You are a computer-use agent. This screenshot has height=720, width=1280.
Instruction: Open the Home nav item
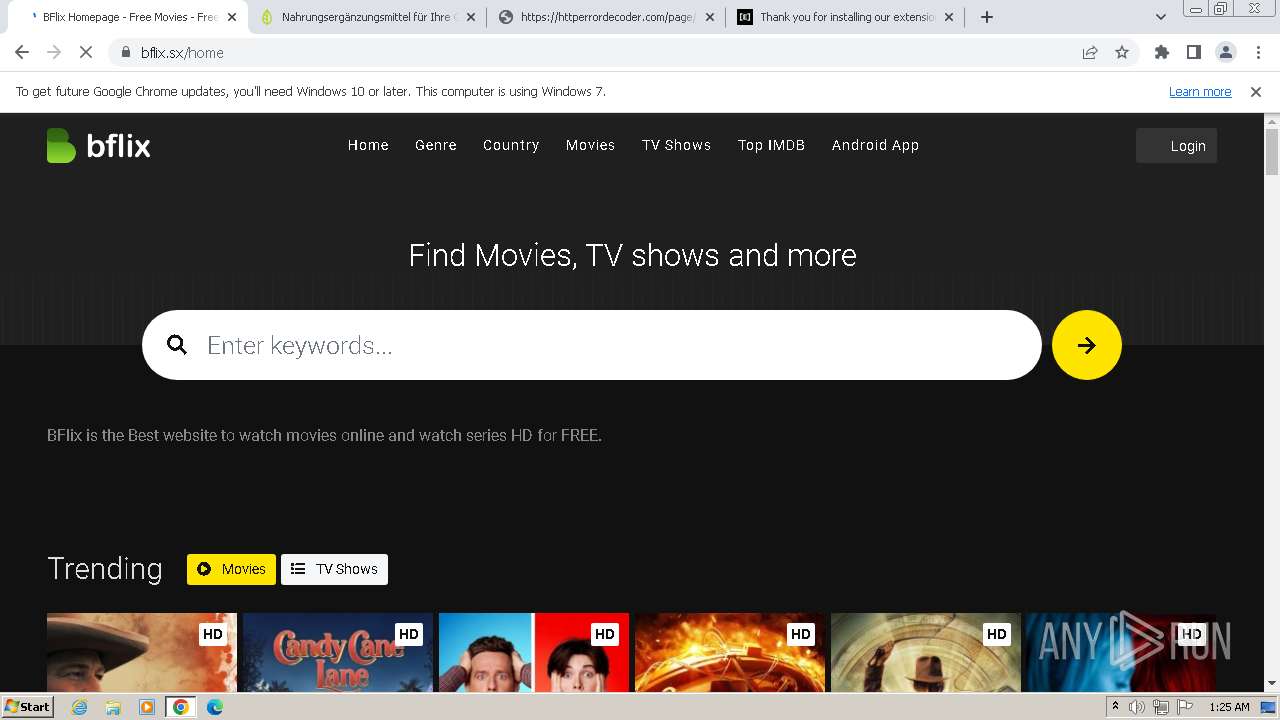[368, 145]
